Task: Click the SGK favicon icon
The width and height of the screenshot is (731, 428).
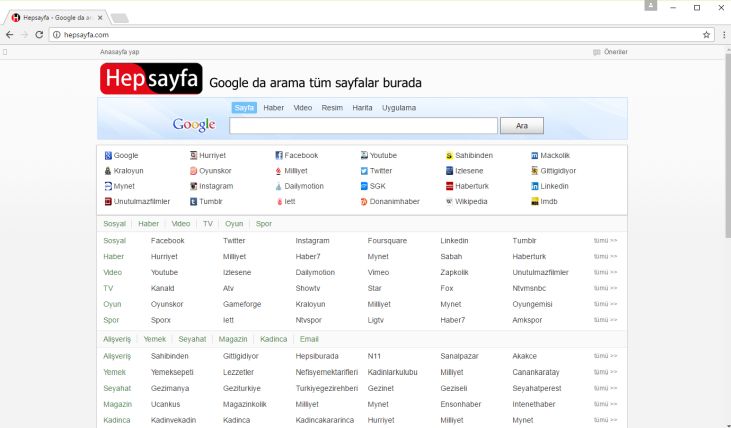Action: pos(364,186)
